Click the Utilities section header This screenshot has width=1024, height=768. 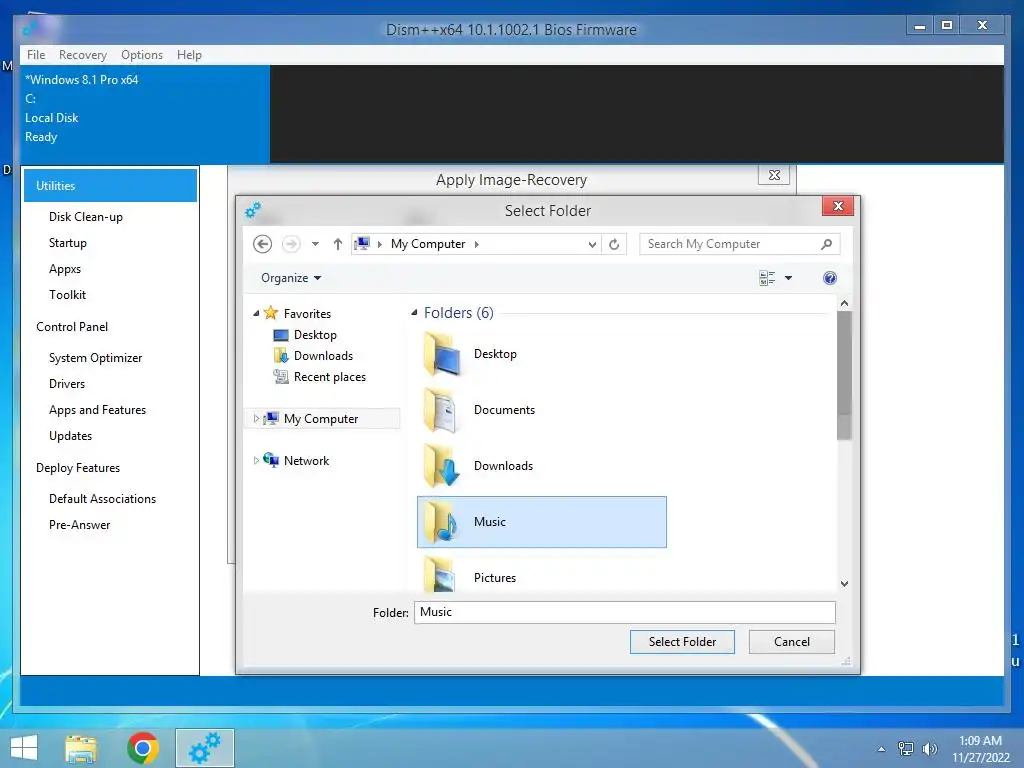tap(110, 185)
